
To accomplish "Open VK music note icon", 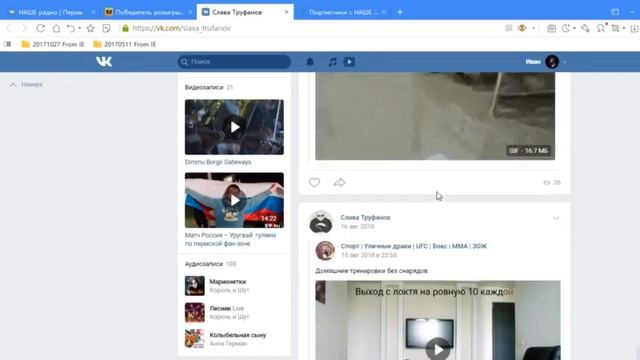I will tap(332, 62).
